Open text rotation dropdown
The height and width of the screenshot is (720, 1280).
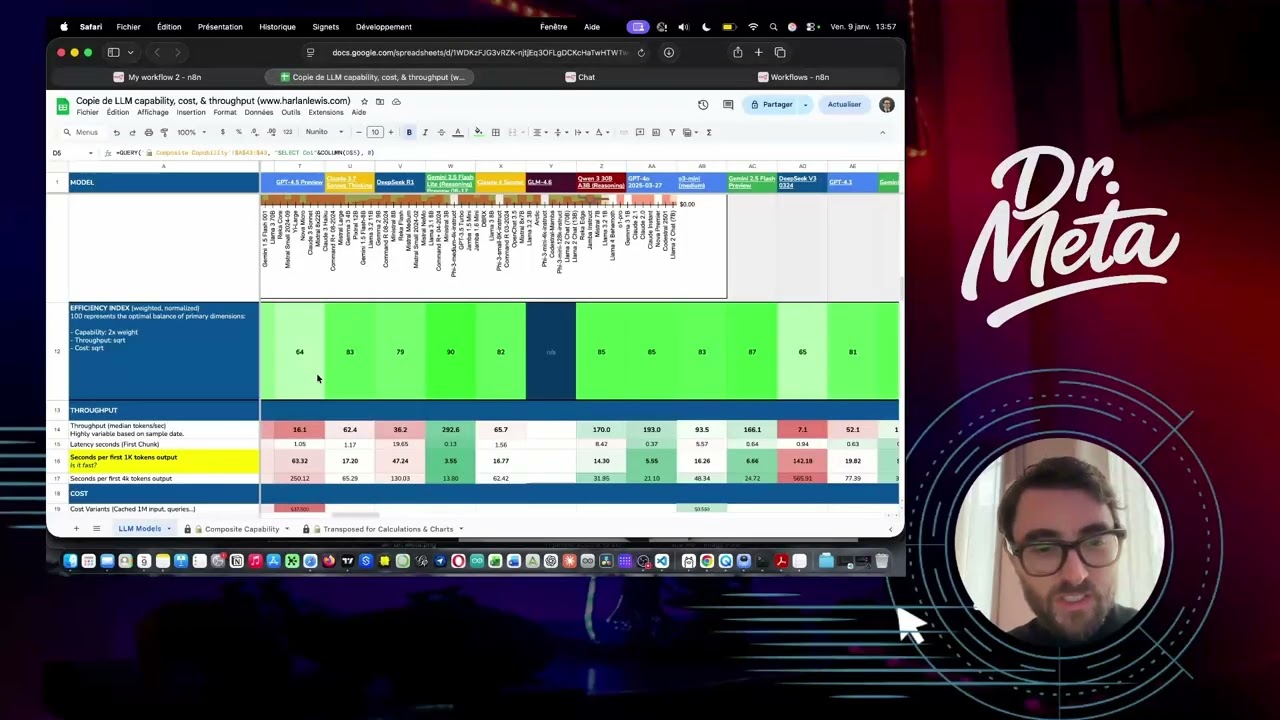point(602,132)
